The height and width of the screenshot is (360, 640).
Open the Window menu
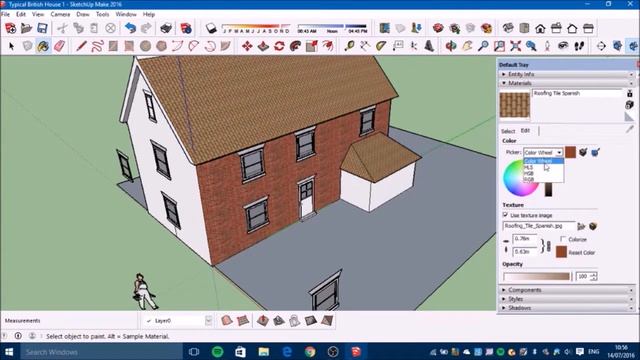(126, 14)
